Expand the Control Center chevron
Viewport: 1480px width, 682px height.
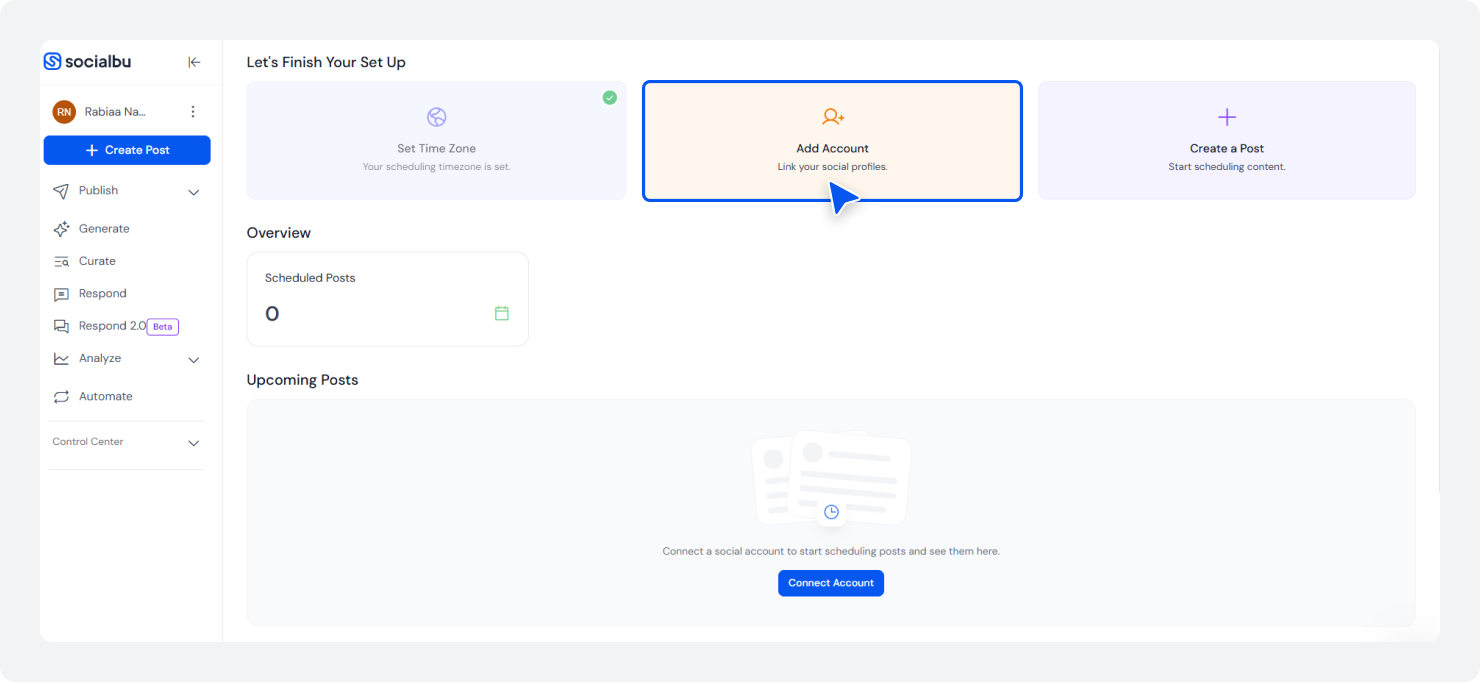(x=194, y=443)
